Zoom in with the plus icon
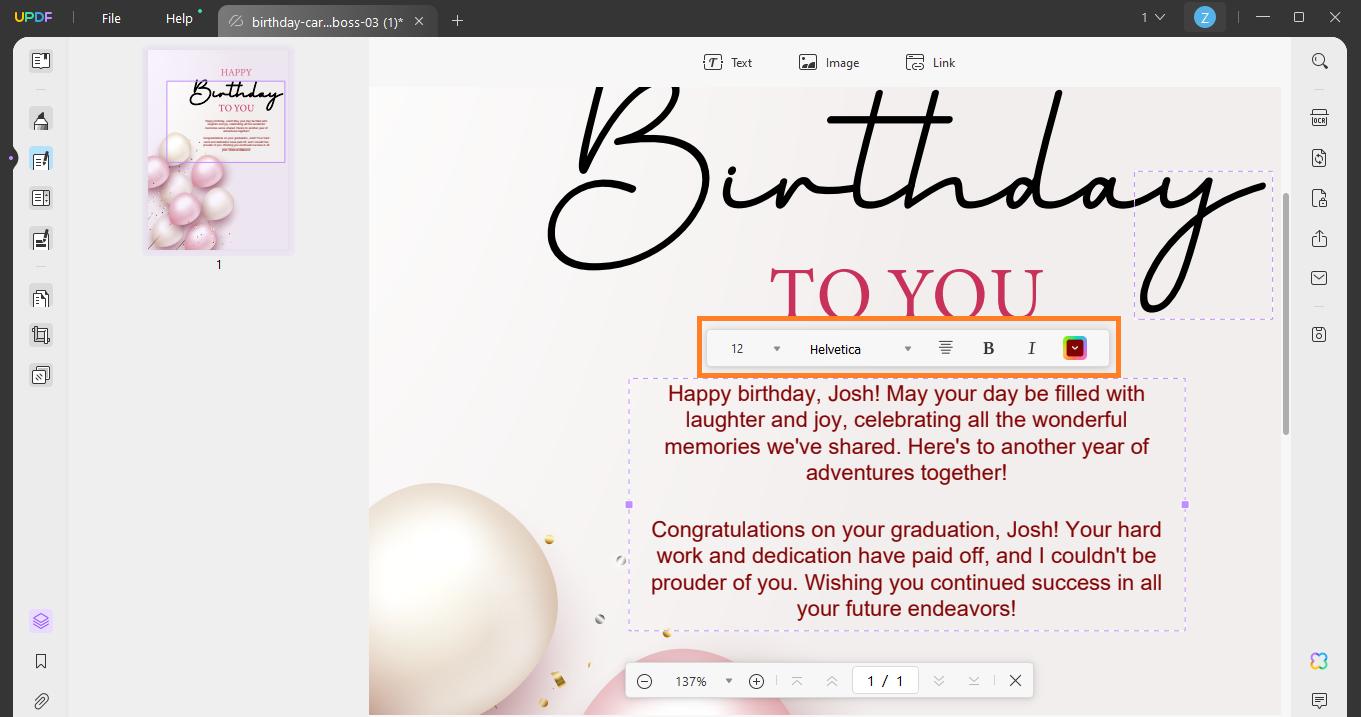 pos(757,681)
